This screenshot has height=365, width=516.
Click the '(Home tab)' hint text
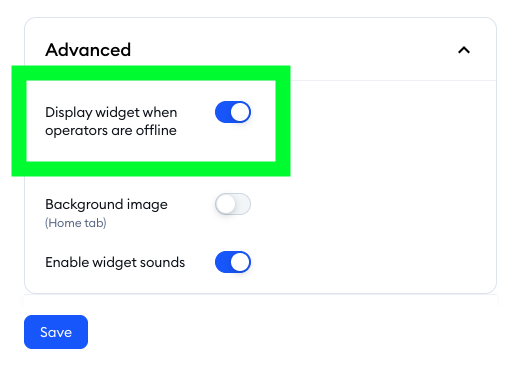(76, 223)
